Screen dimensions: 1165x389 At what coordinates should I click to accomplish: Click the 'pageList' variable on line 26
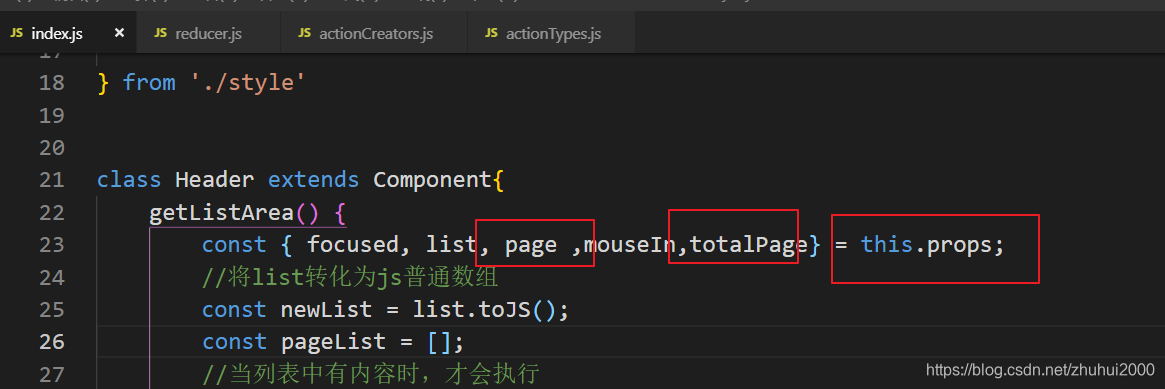coord(334,342)
